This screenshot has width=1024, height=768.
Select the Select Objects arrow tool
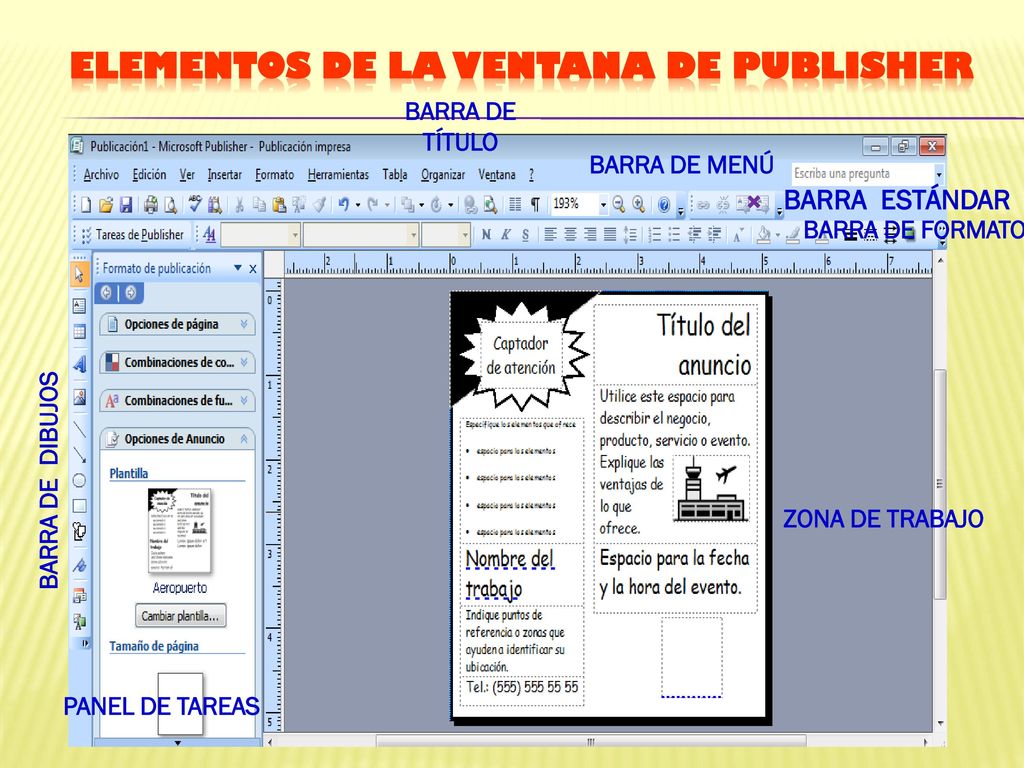tap(80, 274)
